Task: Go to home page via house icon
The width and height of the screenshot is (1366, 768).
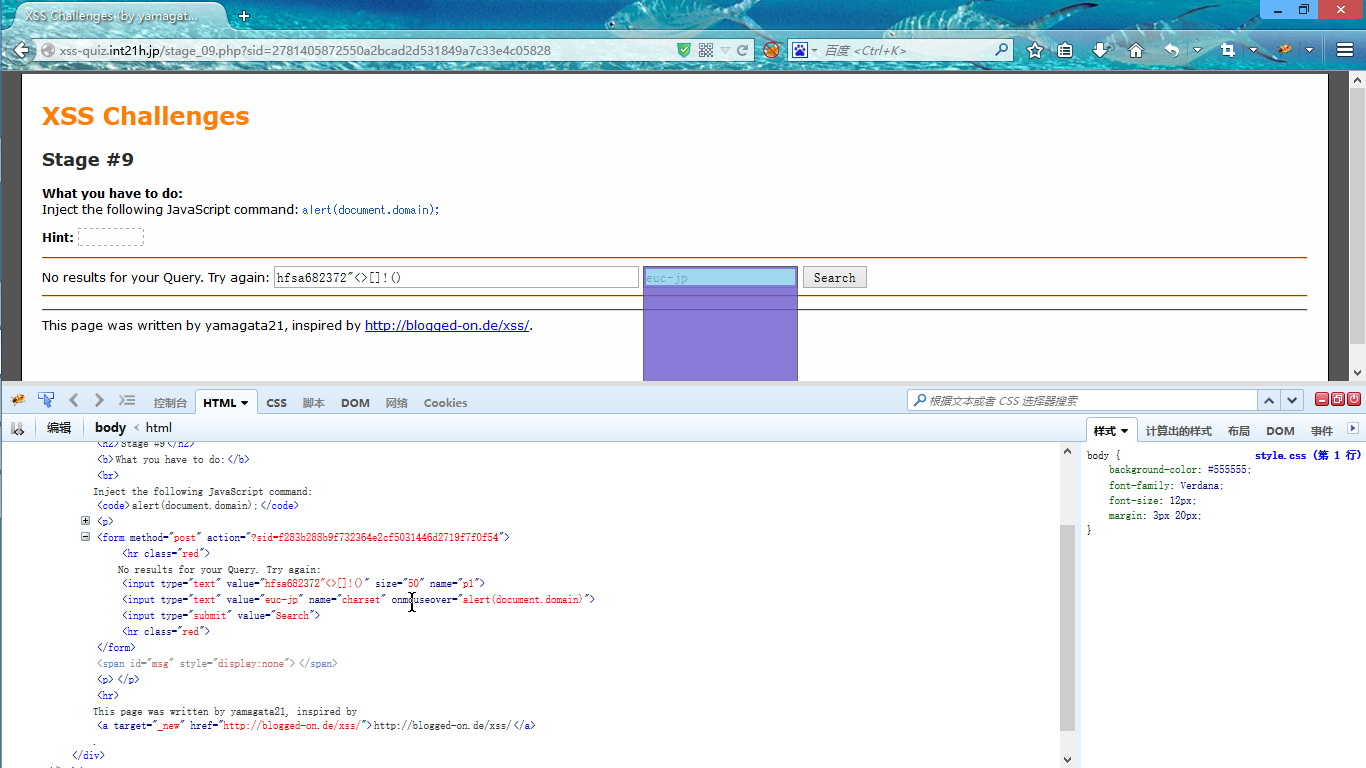Action: pyautogui.click(x=1136, y=50)
